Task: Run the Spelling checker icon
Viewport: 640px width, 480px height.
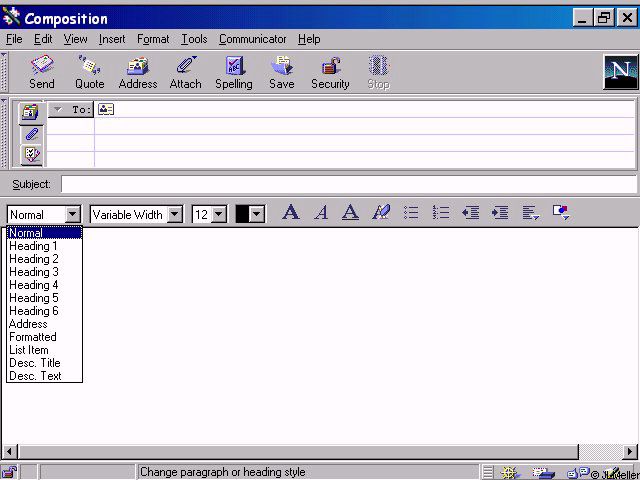Action: point(234,72)
